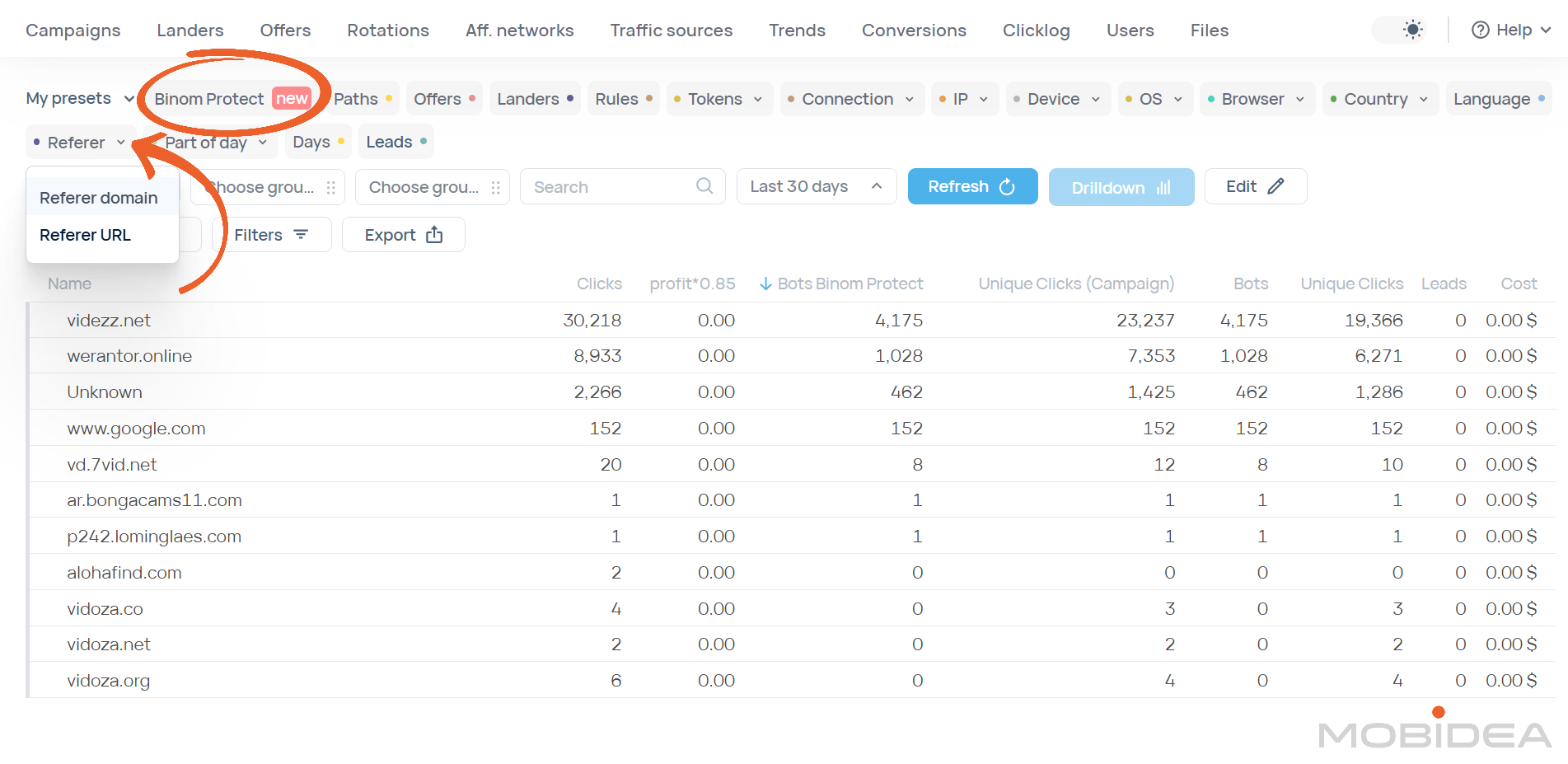This screenshot has width=1568, height=764.
Task: Select Referer URL from the Referer menu
Action: 86,235
